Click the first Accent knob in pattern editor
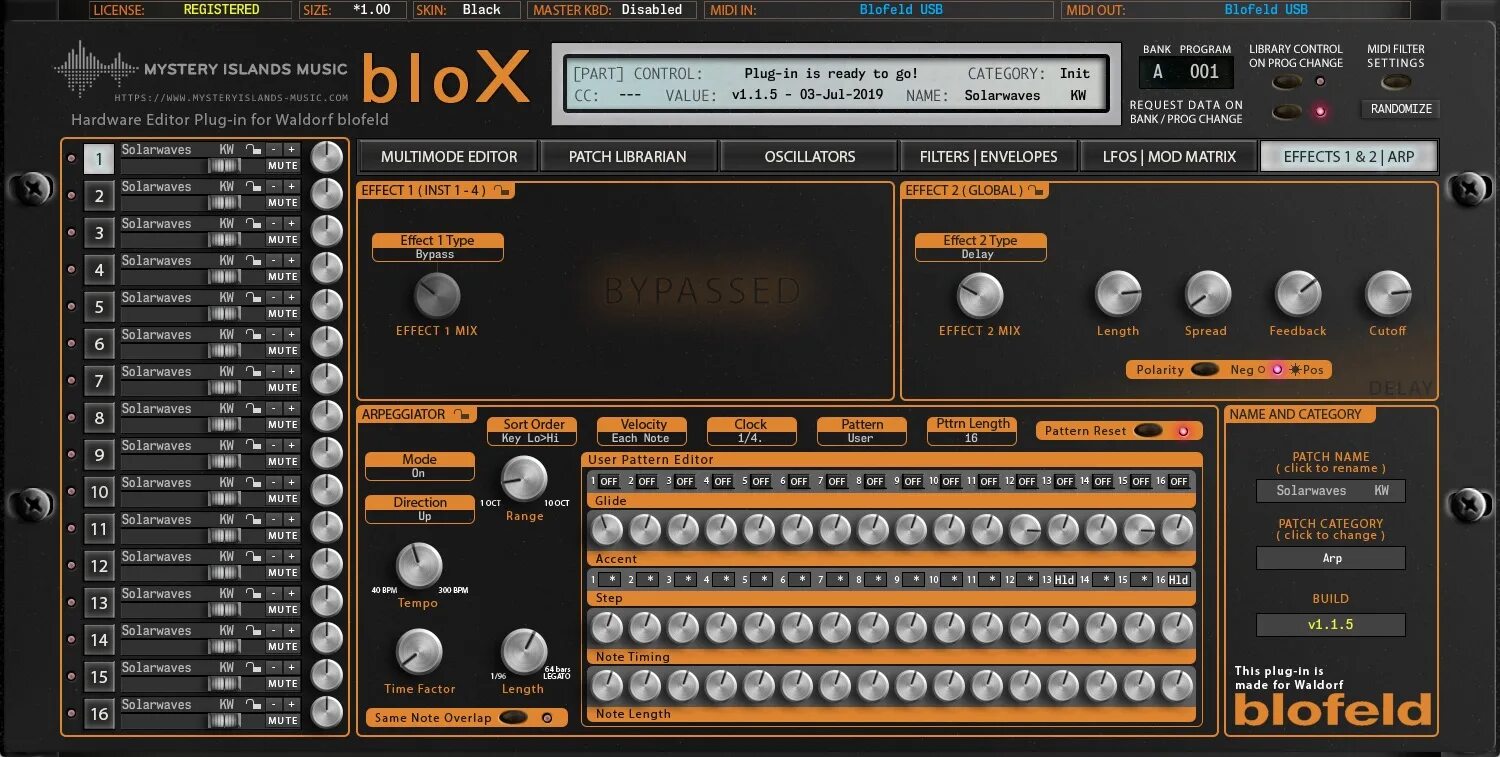The image size is (1500, 757). 607,529
